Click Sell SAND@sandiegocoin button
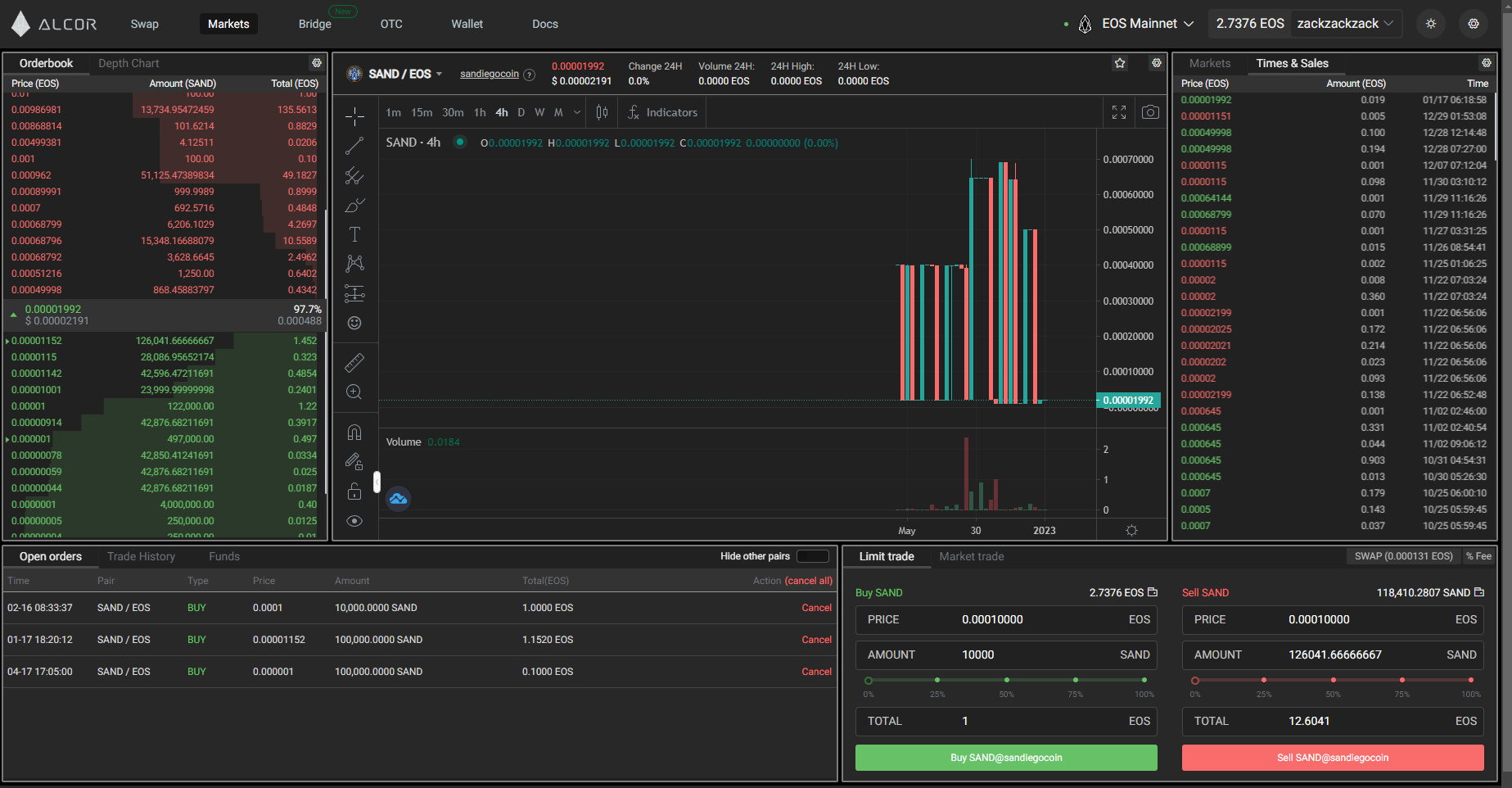The image size is (1512, 788). tap(1333, 758)
